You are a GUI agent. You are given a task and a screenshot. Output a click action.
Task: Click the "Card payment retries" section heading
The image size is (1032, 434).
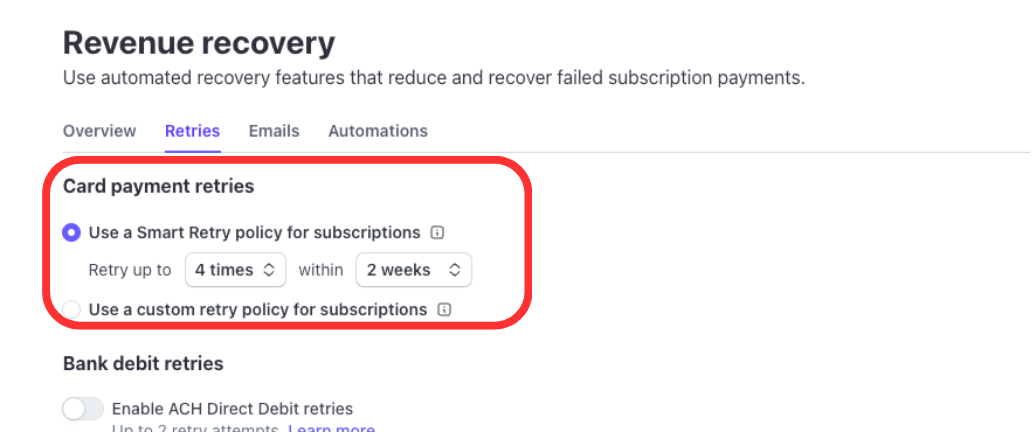[x=158, y=186]
